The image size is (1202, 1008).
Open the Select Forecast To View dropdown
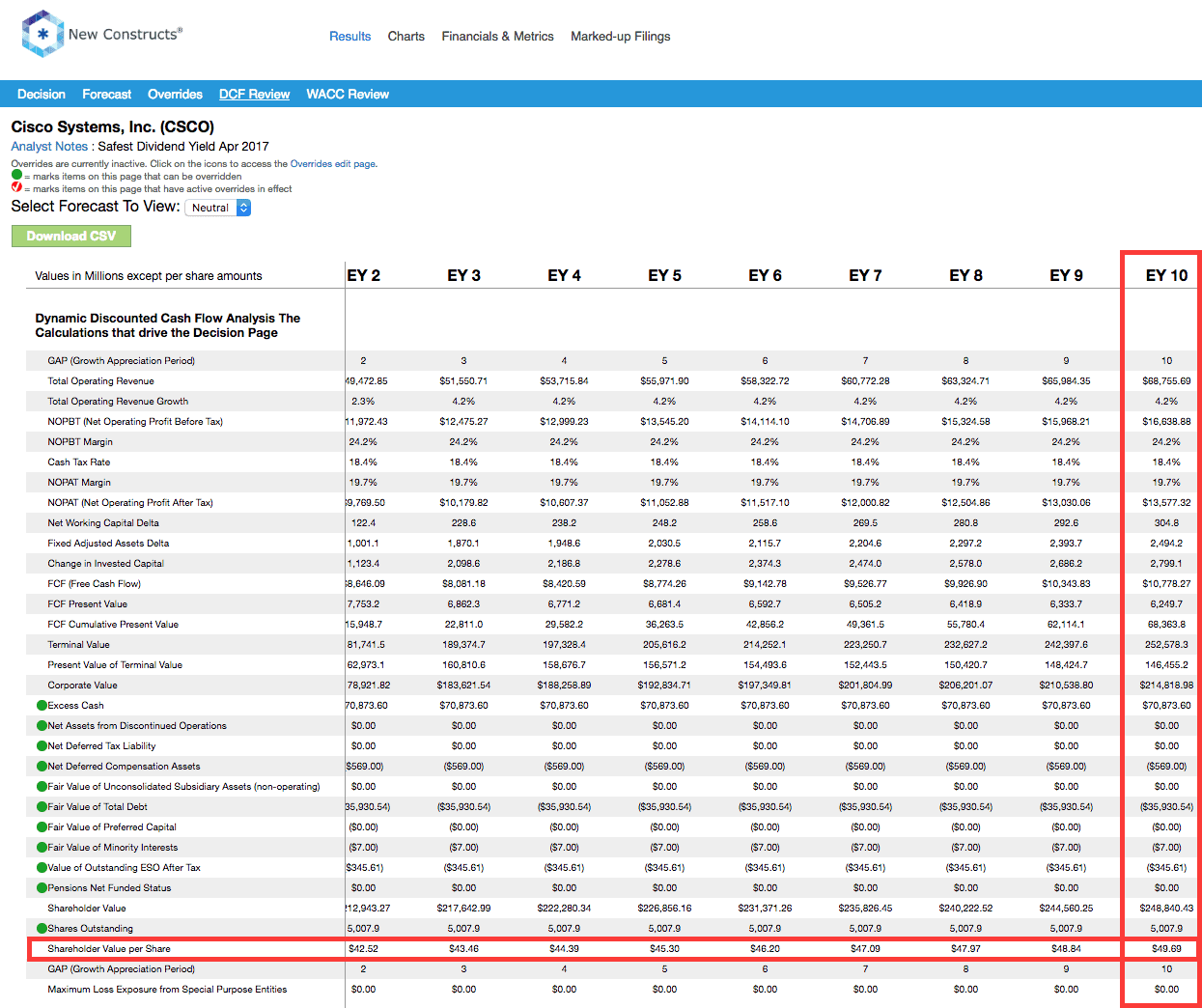click(217, 208)
